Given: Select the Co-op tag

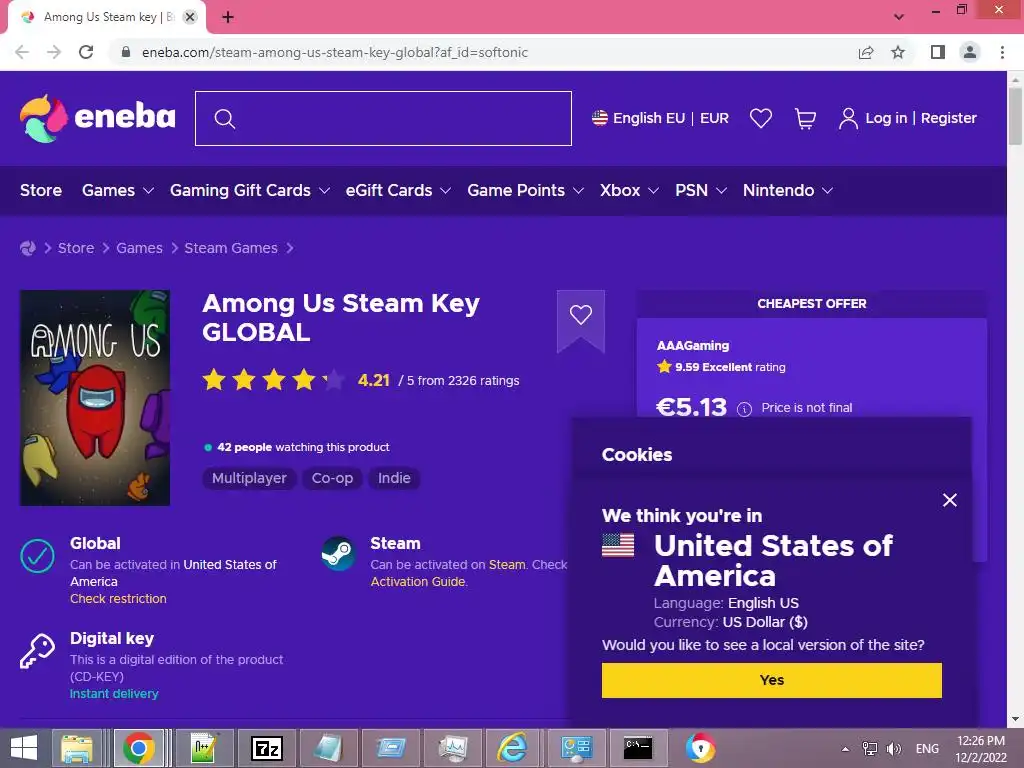Looking at the screenshot, I should (332, 478).
